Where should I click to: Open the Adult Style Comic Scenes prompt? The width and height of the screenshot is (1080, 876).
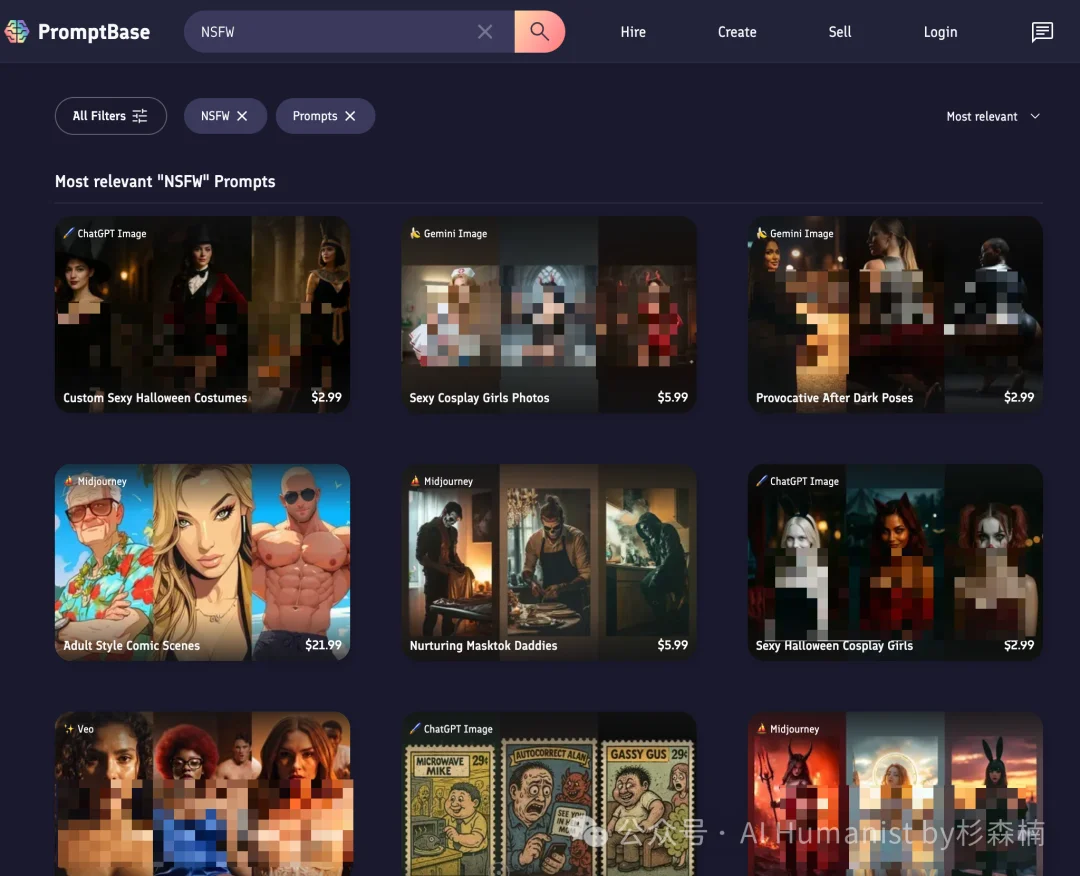tap(202, 562)
